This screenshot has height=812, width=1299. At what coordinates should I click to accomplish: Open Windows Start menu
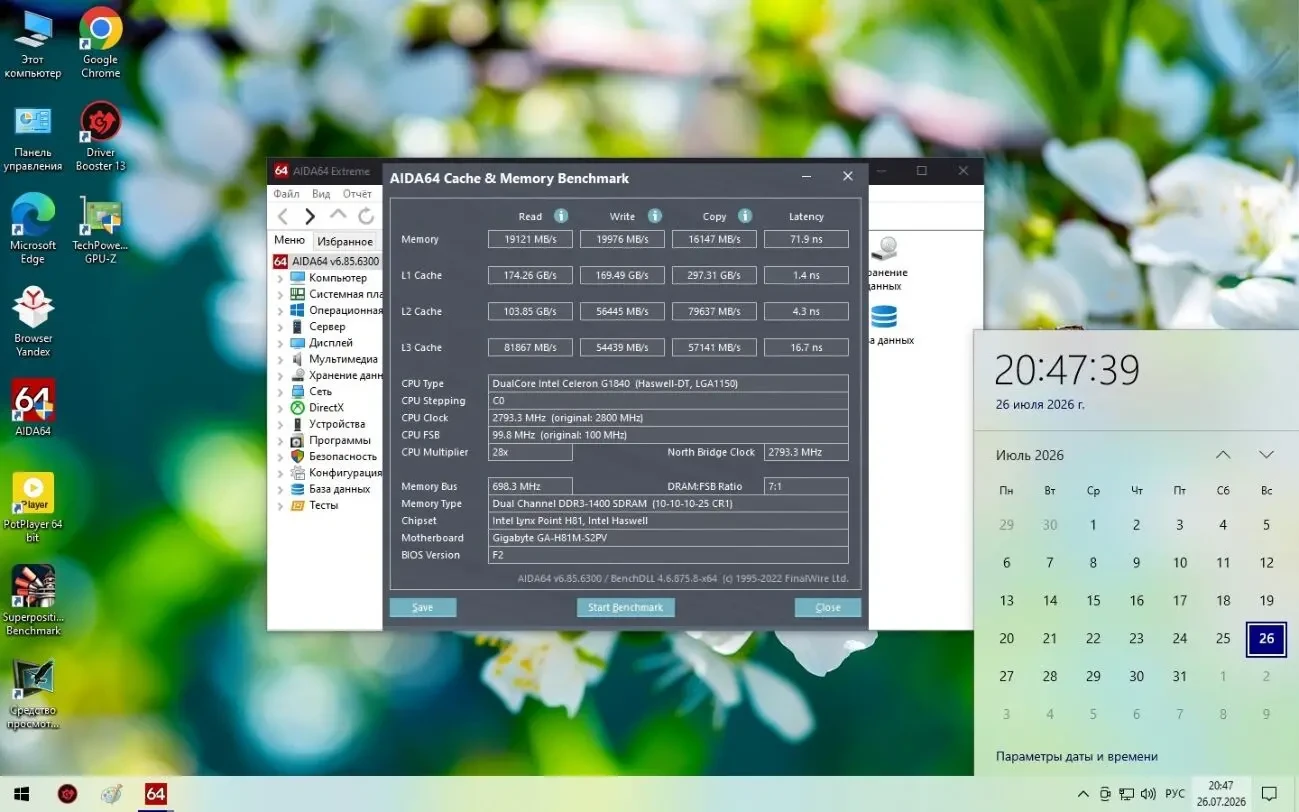pyautogui.click(x=20, y=794)
